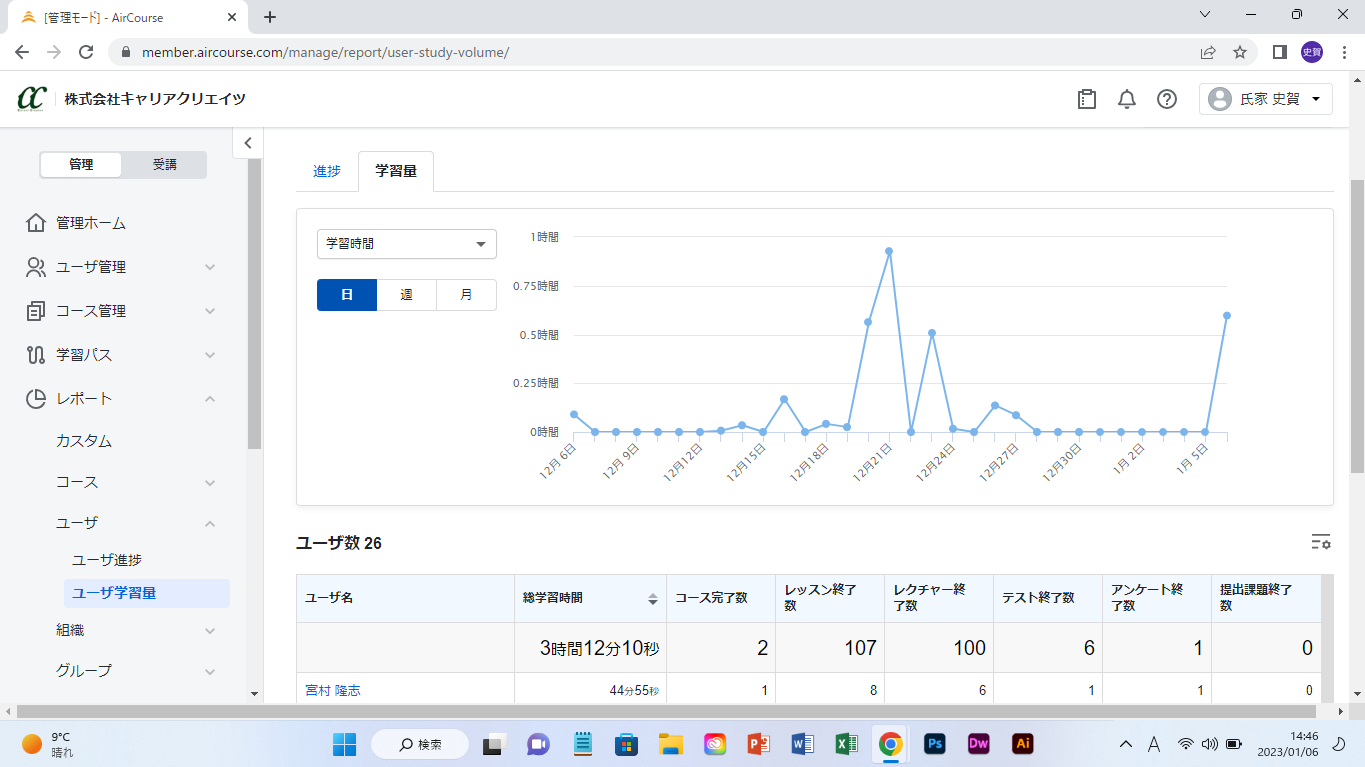The height and width of the screenshot is (767, 1365).
Task: Open the help question mark icon
Action: click(1167, 99)
